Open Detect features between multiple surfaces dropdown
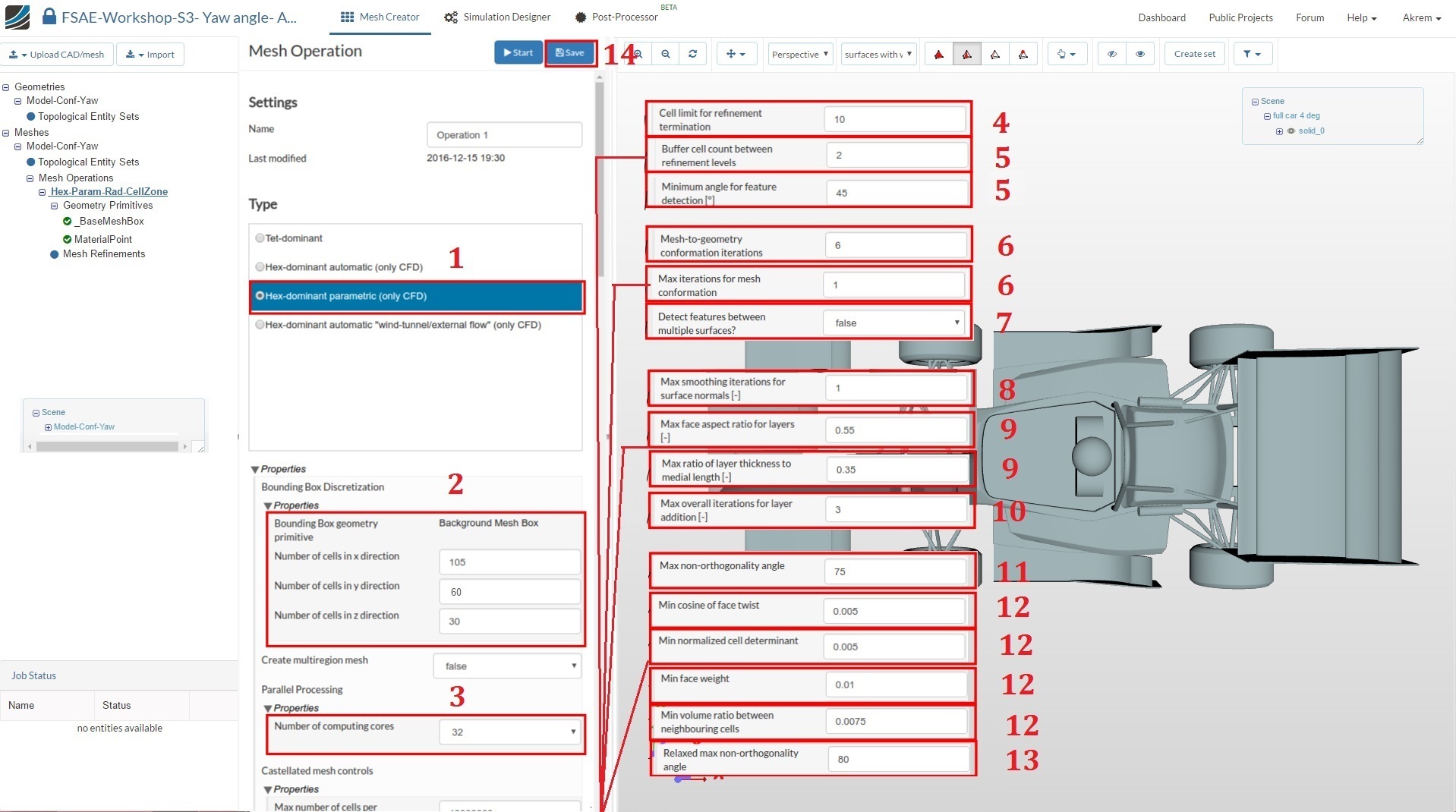Viewport: 1456px width, 812px height. 894,323
